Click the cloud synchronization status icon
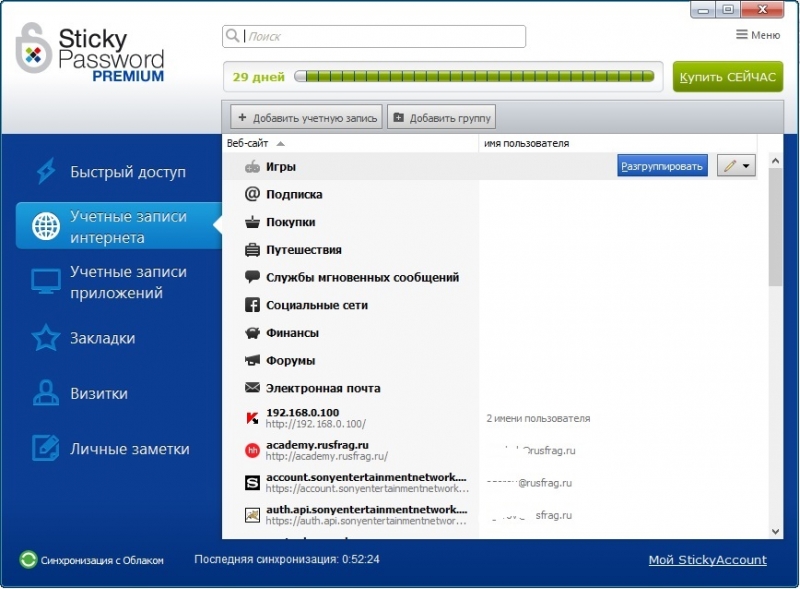The width and height of the screenshot is (800, 589). pos(28,560)
